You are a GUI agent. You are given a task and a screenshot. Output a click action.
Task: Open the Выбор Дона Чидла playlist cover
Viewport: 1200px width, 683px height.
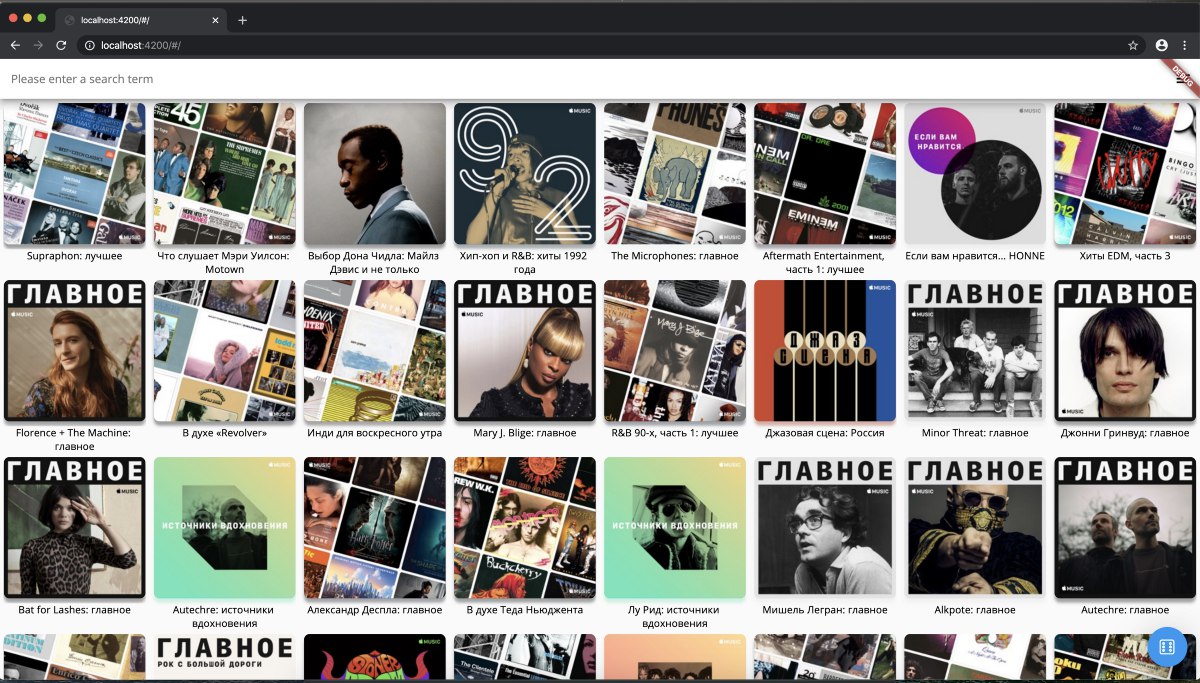[x=375, y=174]
